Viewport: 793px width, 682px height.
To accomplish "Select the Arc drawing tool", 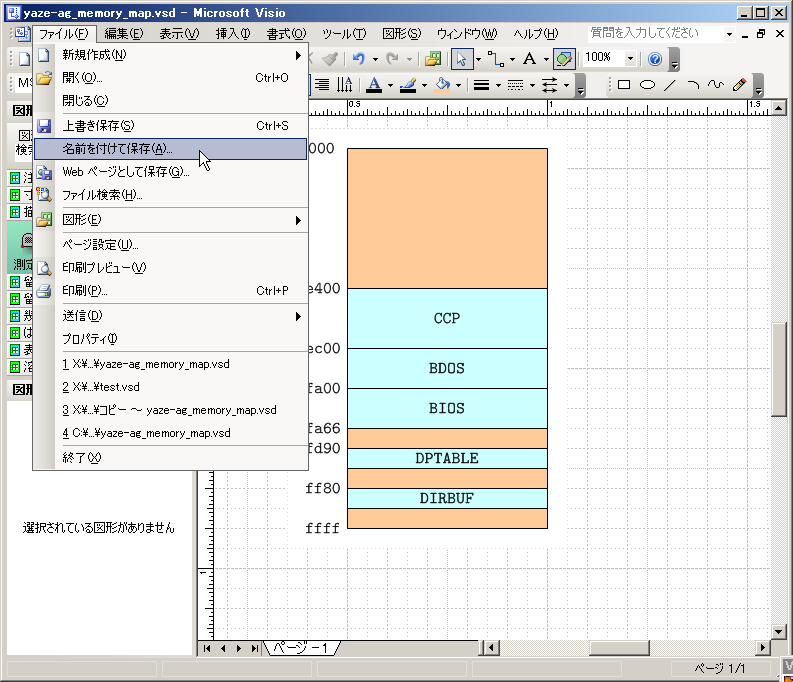I will [693, 85].
